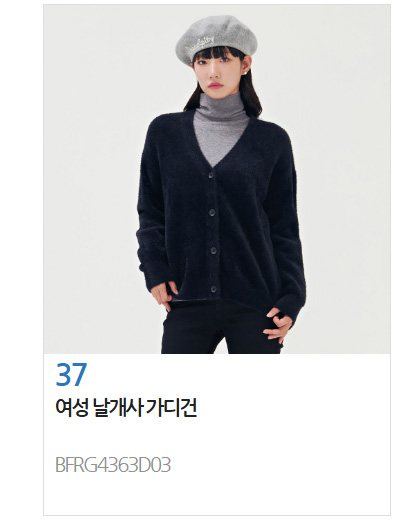Select the product code BFRG4363D03
The image size is (400, 527).
[x=113, y=465]
